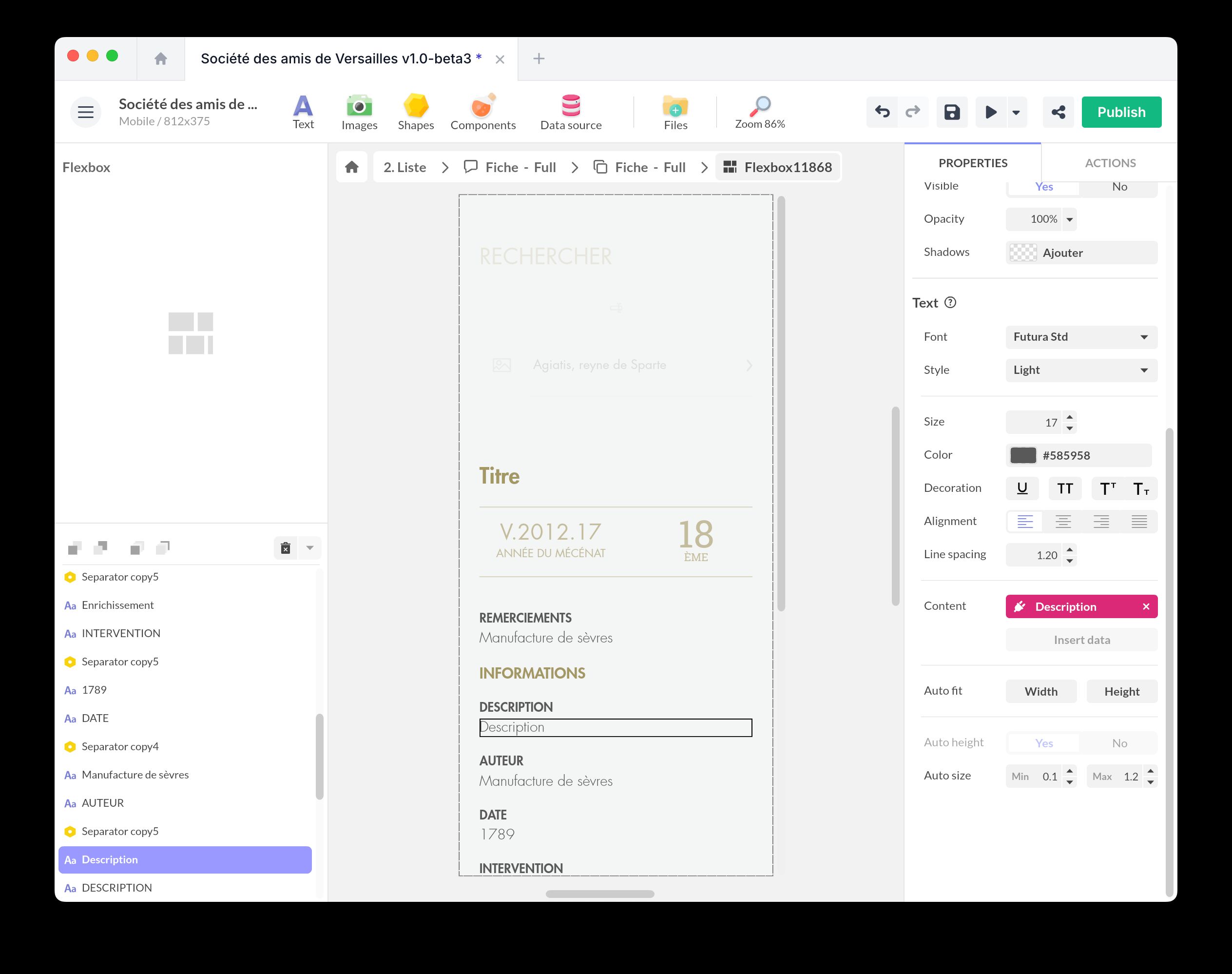Open the Data source panel
The height and width of the screenshot is (974, 1232).
coord(571,112)
